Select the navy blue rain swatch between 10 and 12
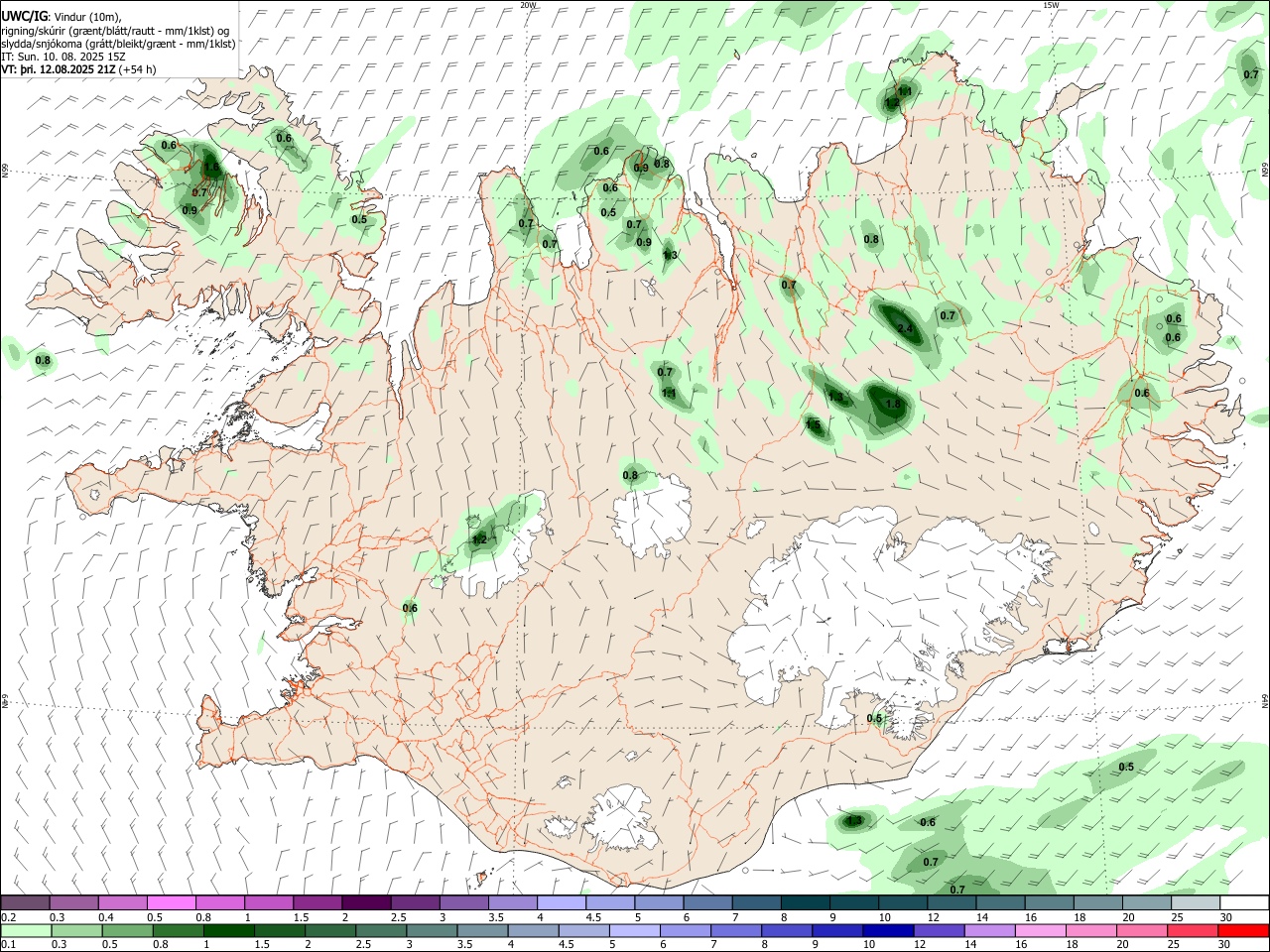 tap(890, 930)
